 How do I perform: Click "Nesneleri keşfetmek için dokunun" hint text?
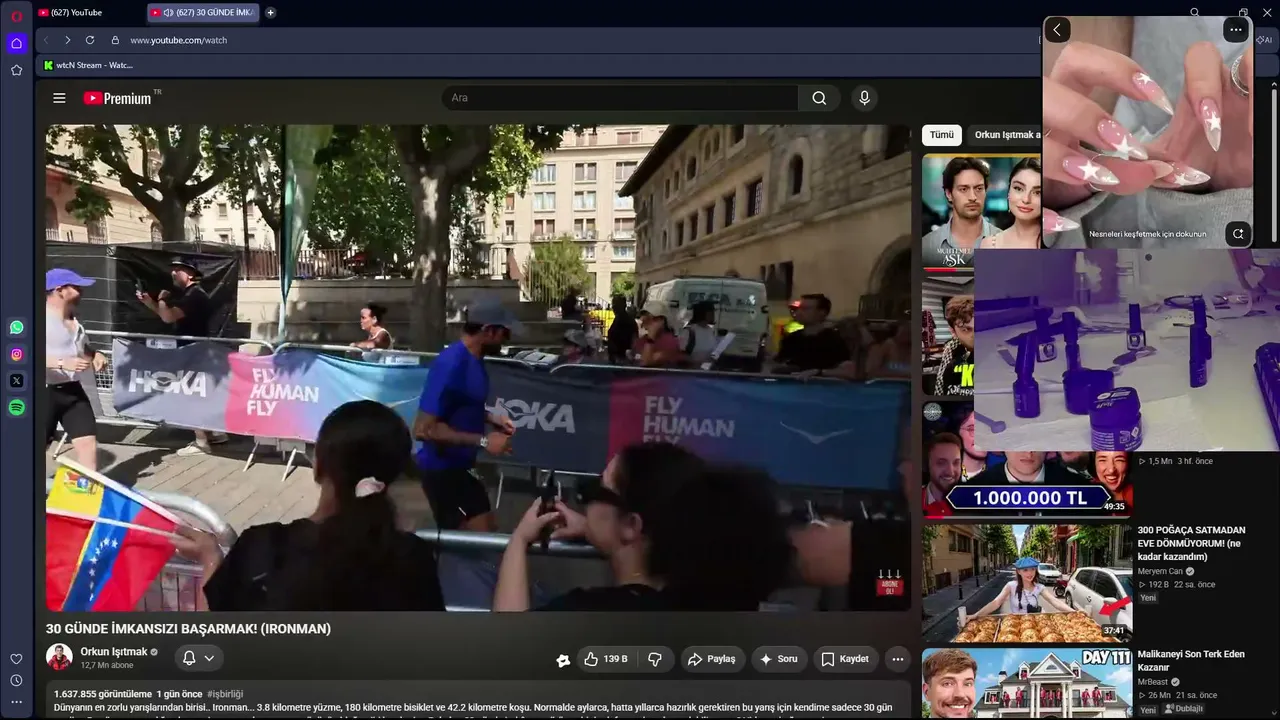coord(1148,234)
